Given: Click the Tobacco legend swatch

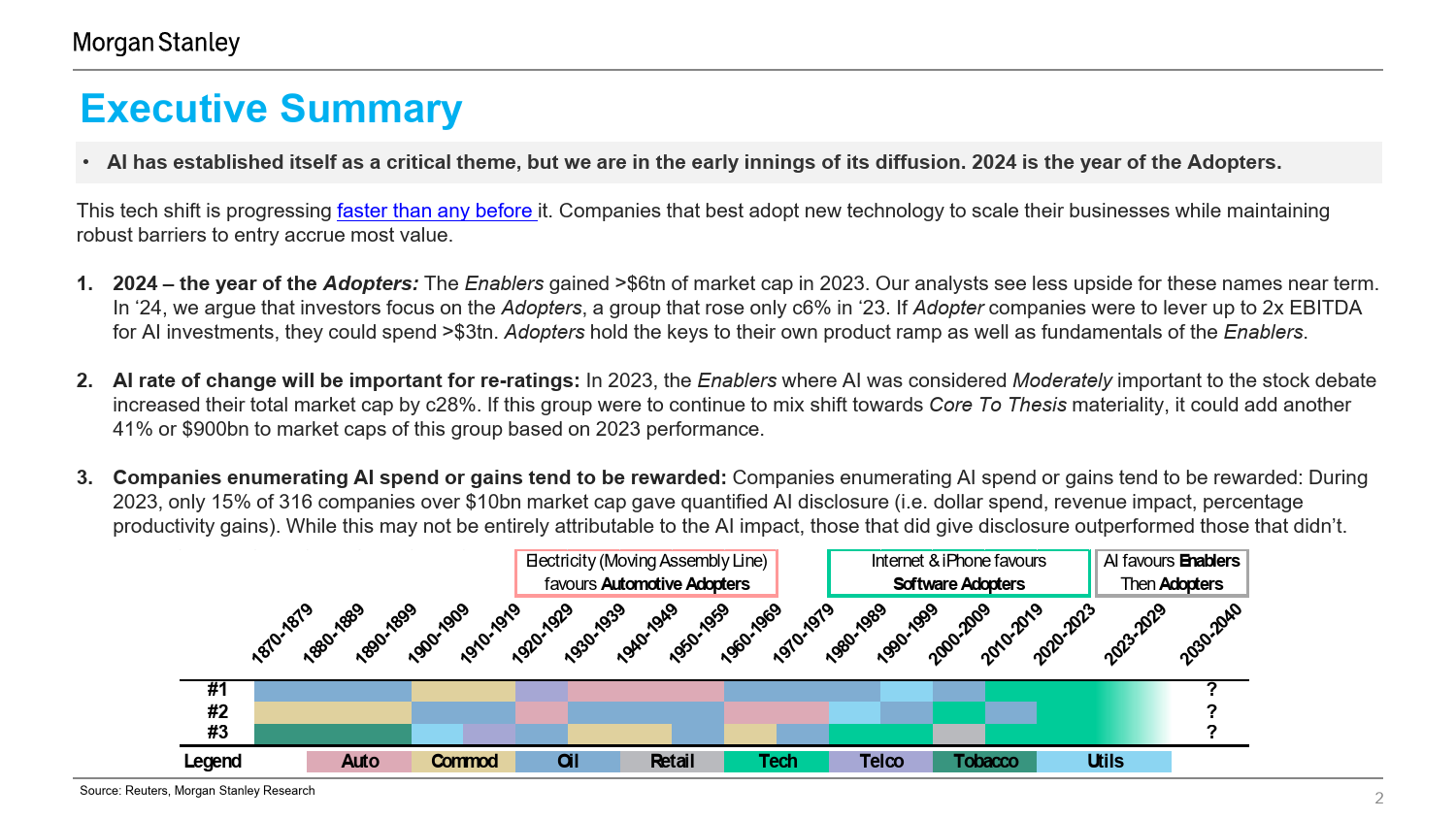Looking at the screenshot, I should [985, 762].
